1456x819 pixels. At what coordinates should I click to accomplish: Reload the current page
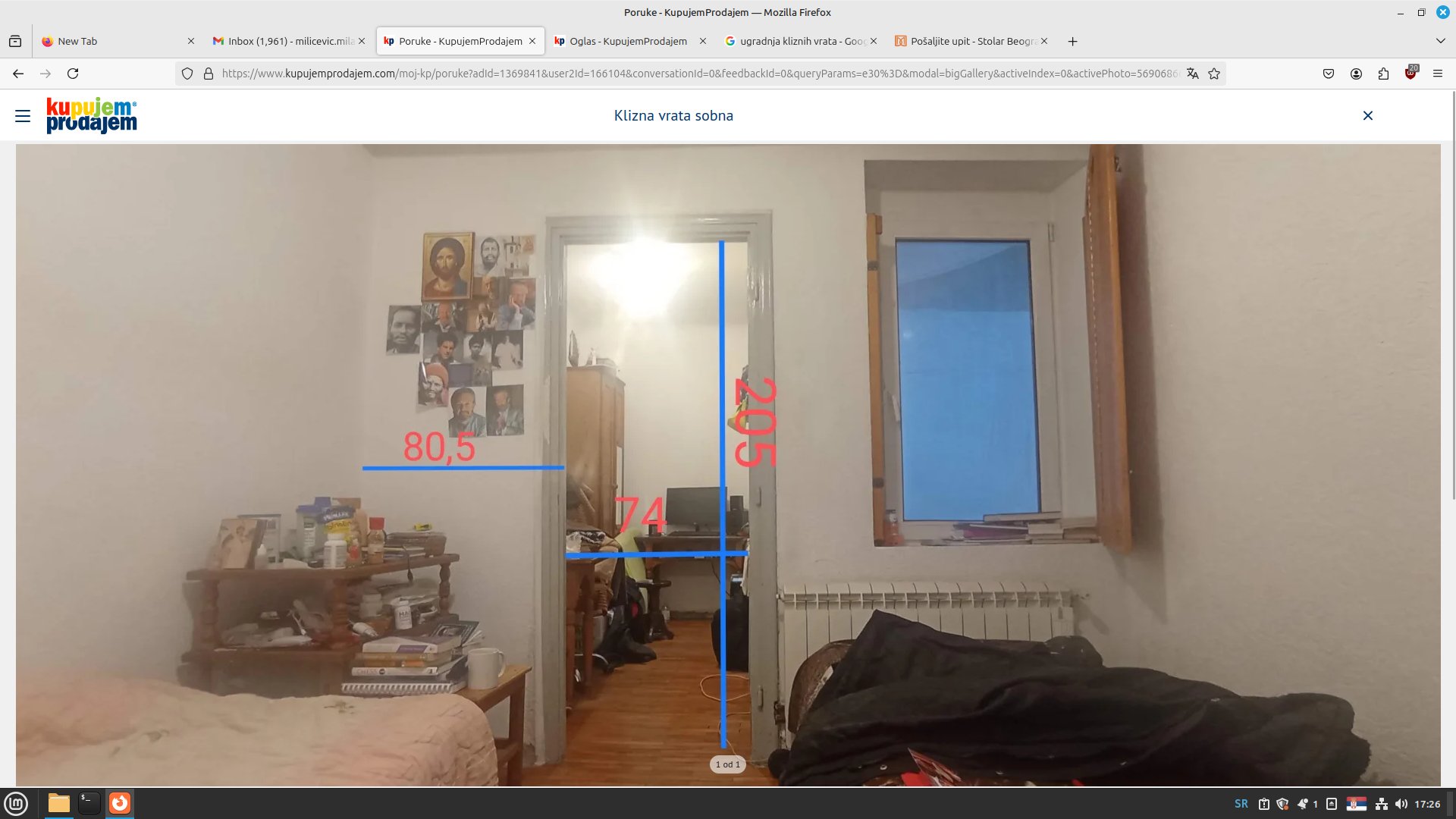(73, 74)
